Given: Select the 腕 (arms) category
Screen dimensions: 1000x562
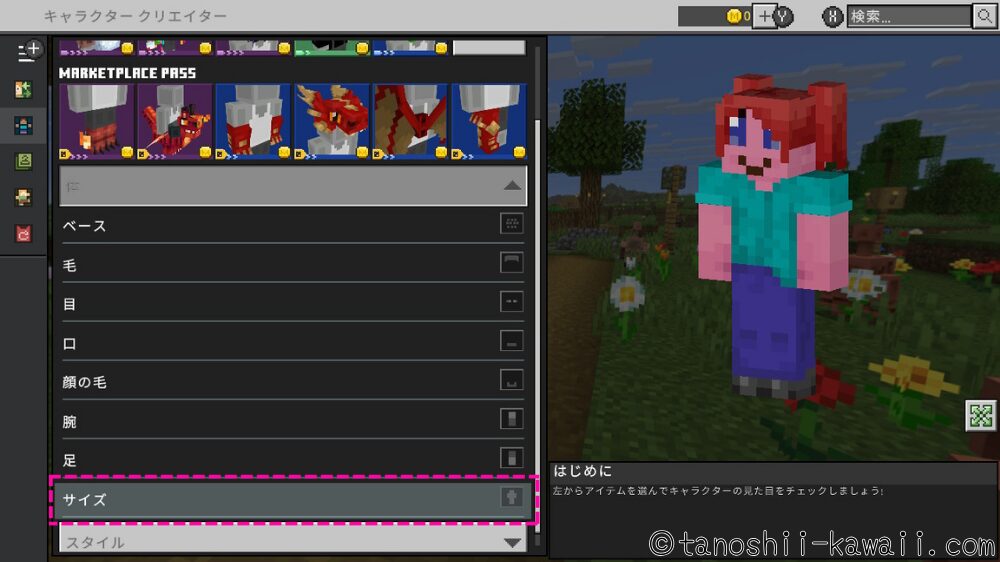Looking at the screenshot, I should click(292, 420).
